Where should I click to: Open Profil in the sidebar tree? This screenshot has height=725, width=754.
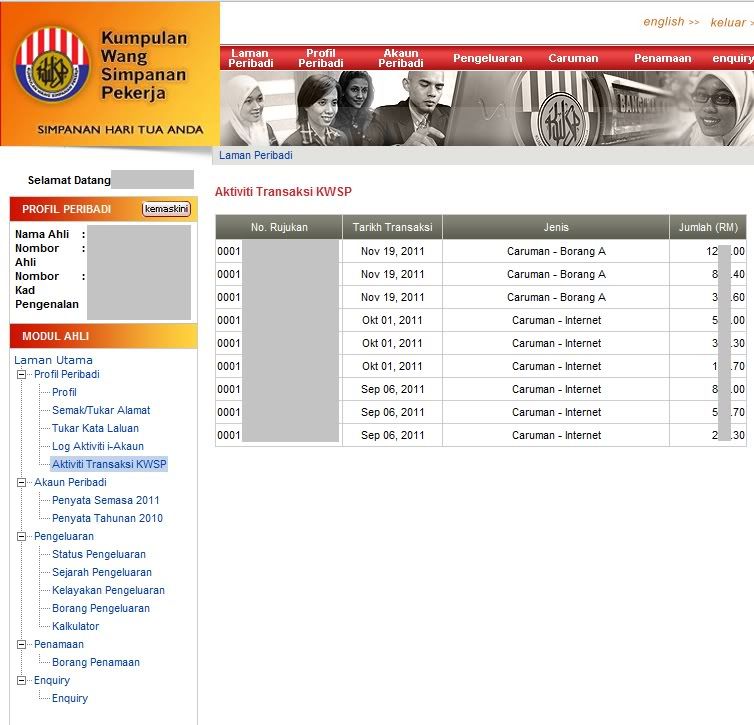click(64, 392)
